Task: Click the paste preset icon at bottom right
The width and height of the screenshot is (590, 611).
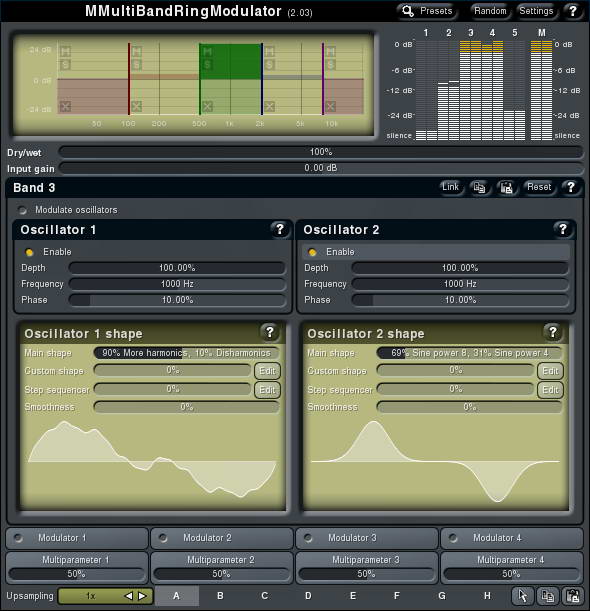Action: coord(572,596)
